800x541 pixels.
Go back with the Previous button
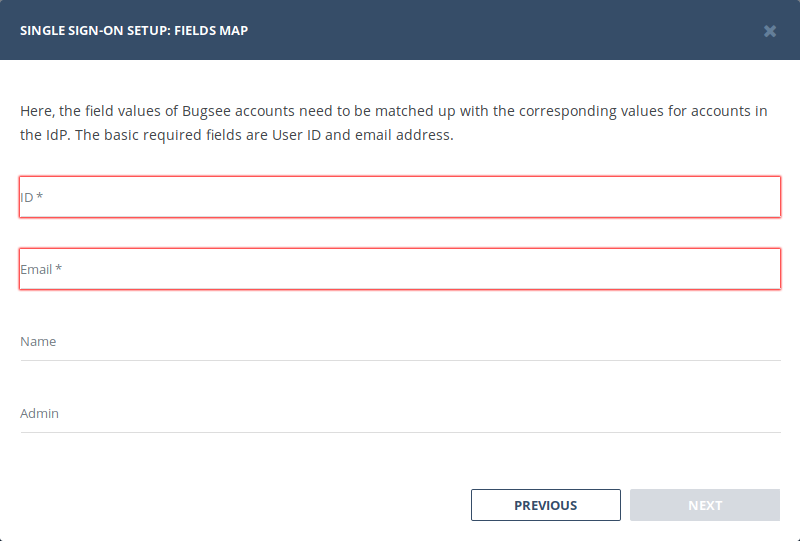(545, 505)
